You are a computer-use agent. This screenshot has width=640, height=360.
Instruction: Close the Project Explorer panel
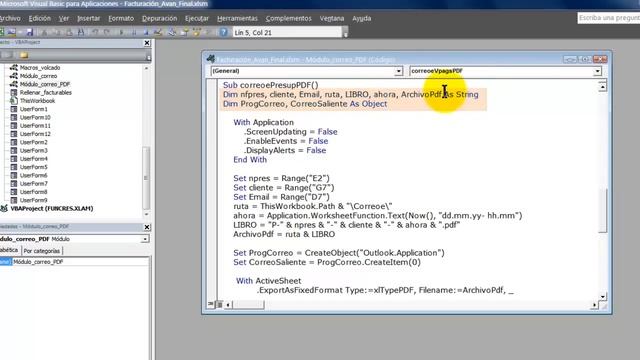147,43
